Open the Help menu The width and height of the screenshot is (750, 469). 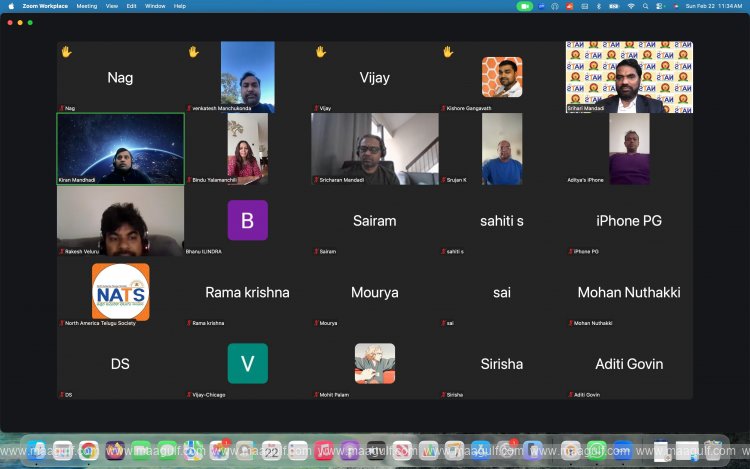[180, 6]
